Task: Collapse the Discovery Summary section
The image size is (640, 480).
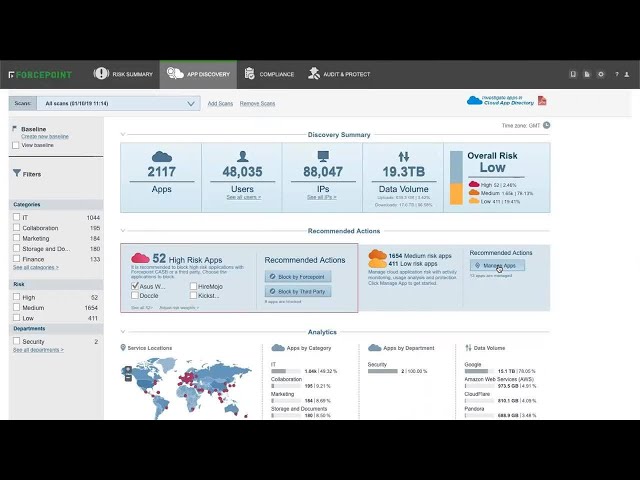Action: pyautogui.click(x=123, y=134)
